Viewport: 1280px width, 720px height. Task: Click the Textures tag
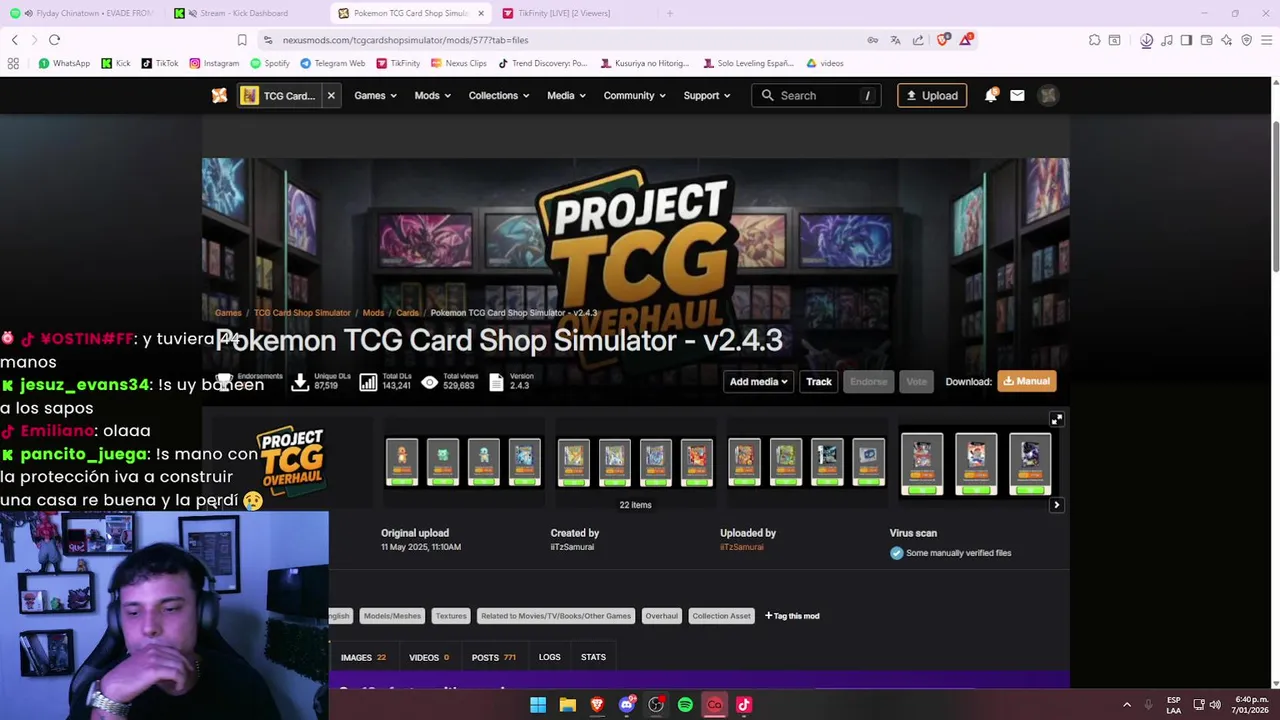451,616
